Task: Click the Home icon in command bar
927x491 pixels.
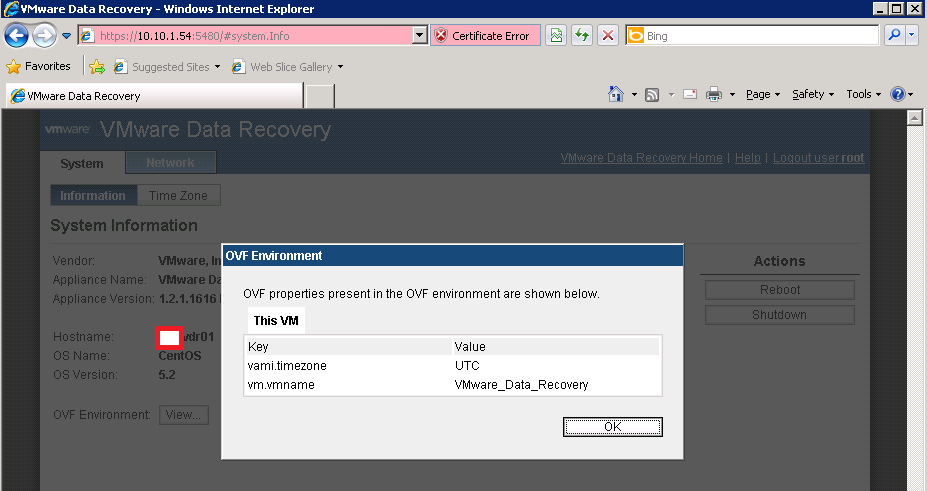Action: click(617, 94)
